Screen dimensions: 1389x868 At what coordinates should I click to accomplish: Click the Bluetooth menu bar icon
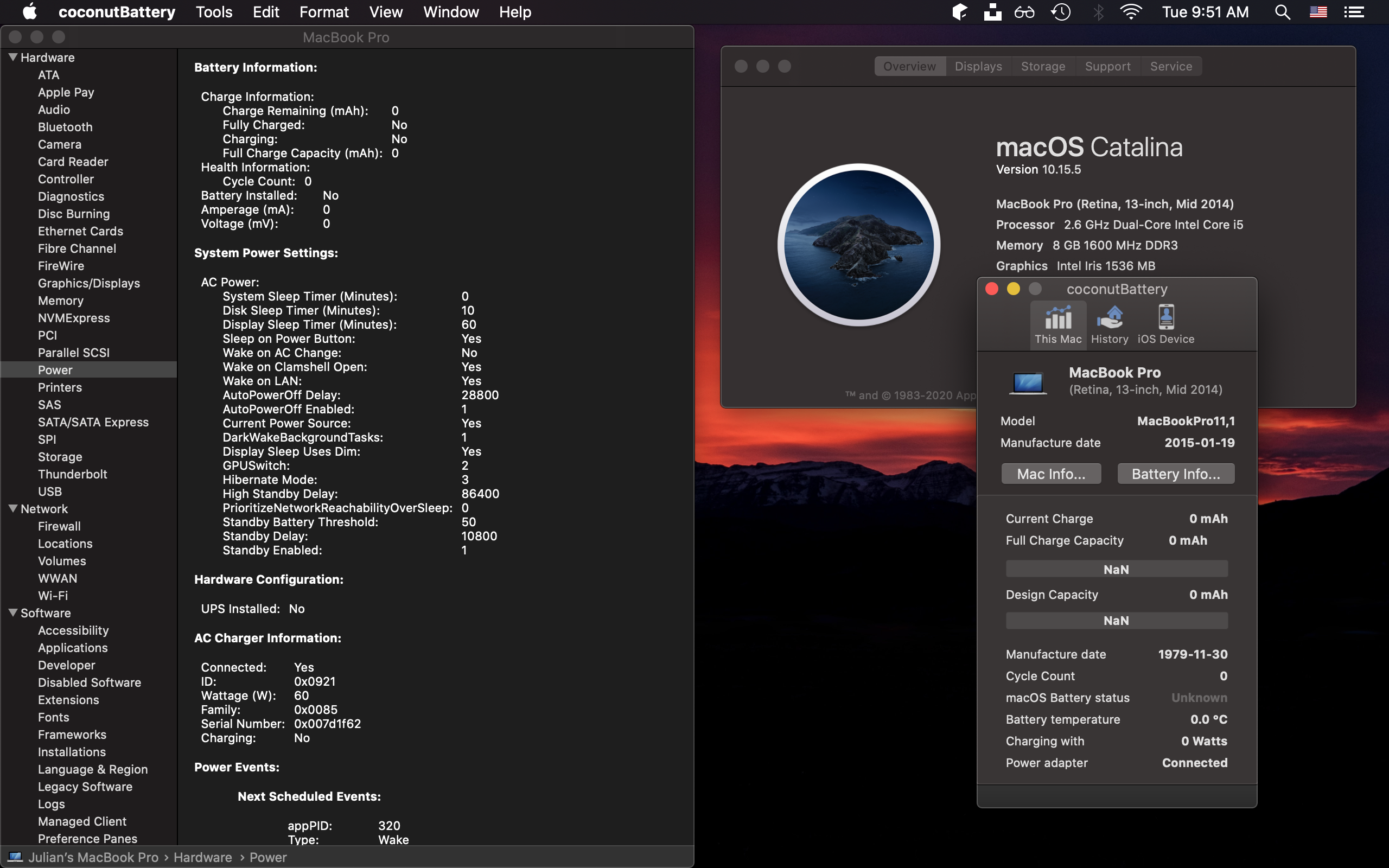pos(1098,12)
